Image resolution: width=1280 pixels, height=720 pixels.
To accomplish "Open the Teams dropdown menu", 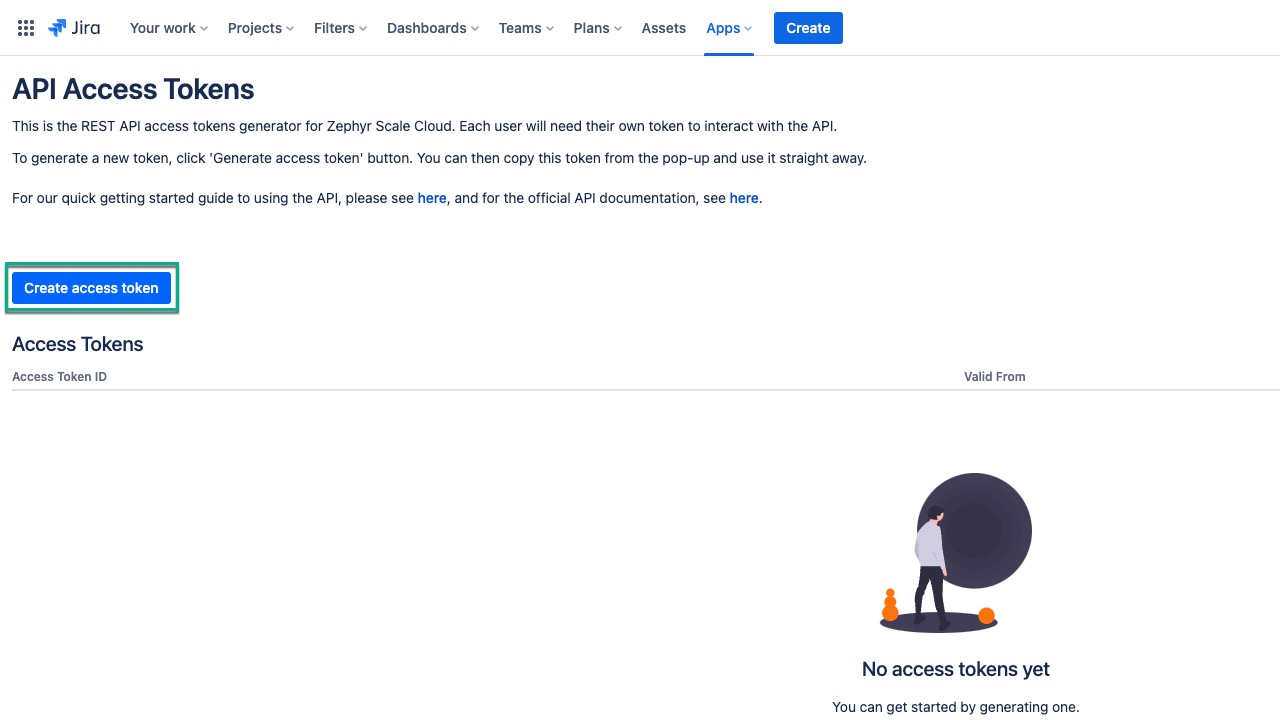I will 525,28.
